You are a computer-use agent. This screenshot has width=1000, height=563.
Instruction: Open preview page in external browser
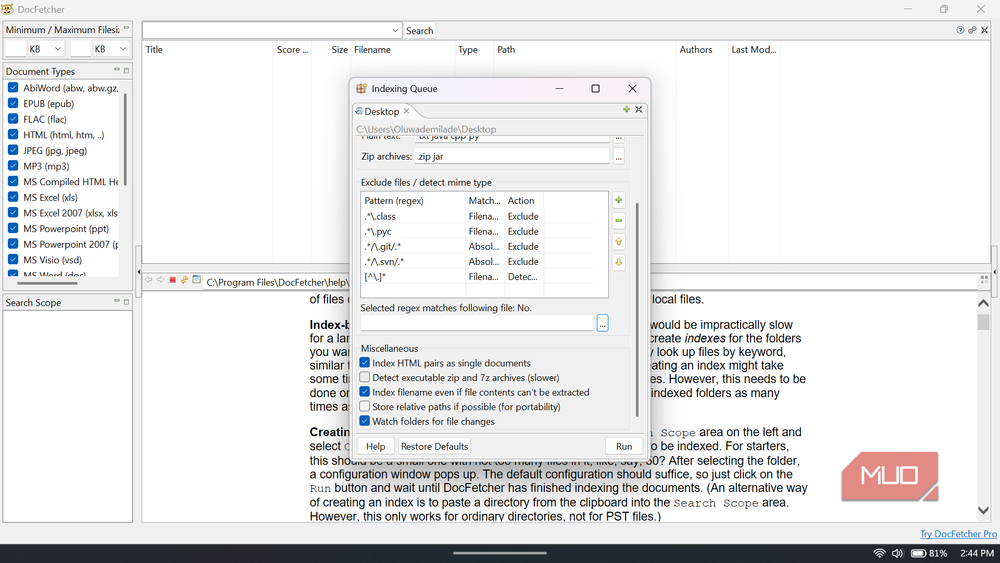coord(196,280)
